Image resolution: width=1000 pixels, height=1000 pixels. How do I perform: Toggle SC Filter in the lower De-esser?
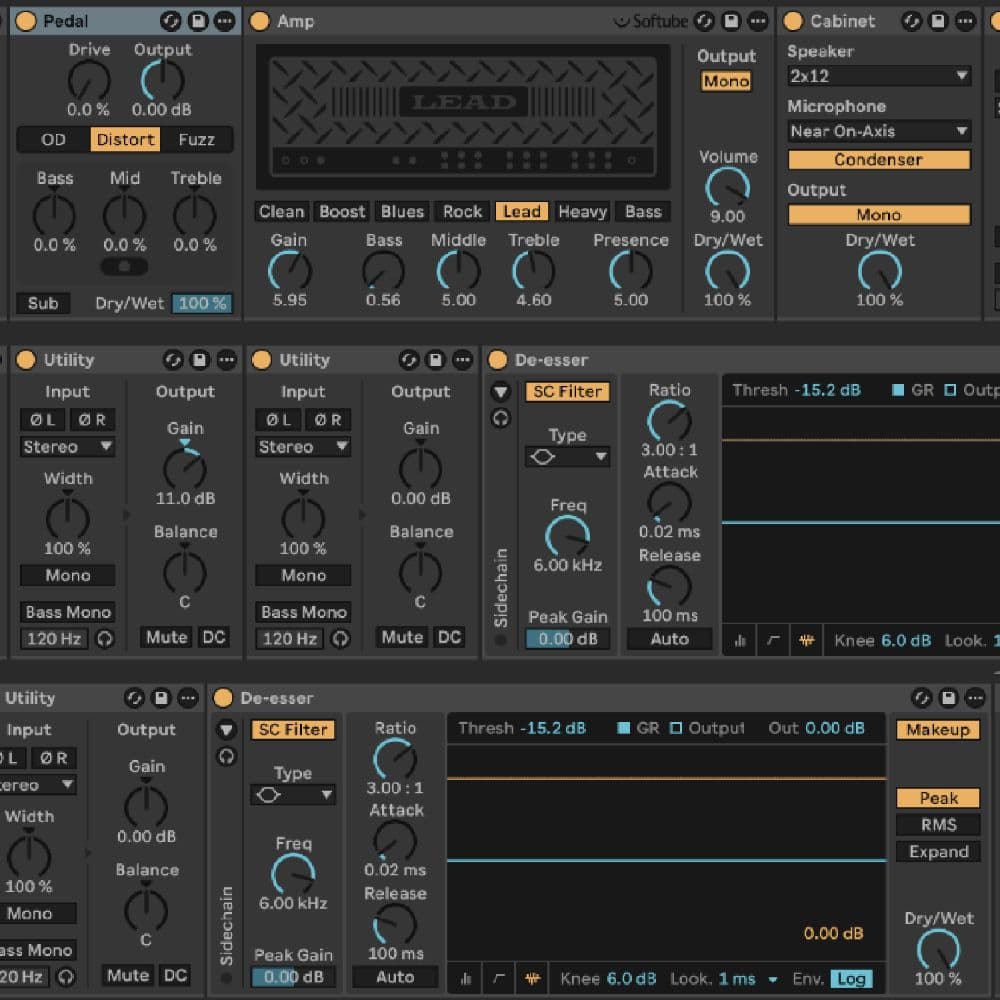[293, 730]
